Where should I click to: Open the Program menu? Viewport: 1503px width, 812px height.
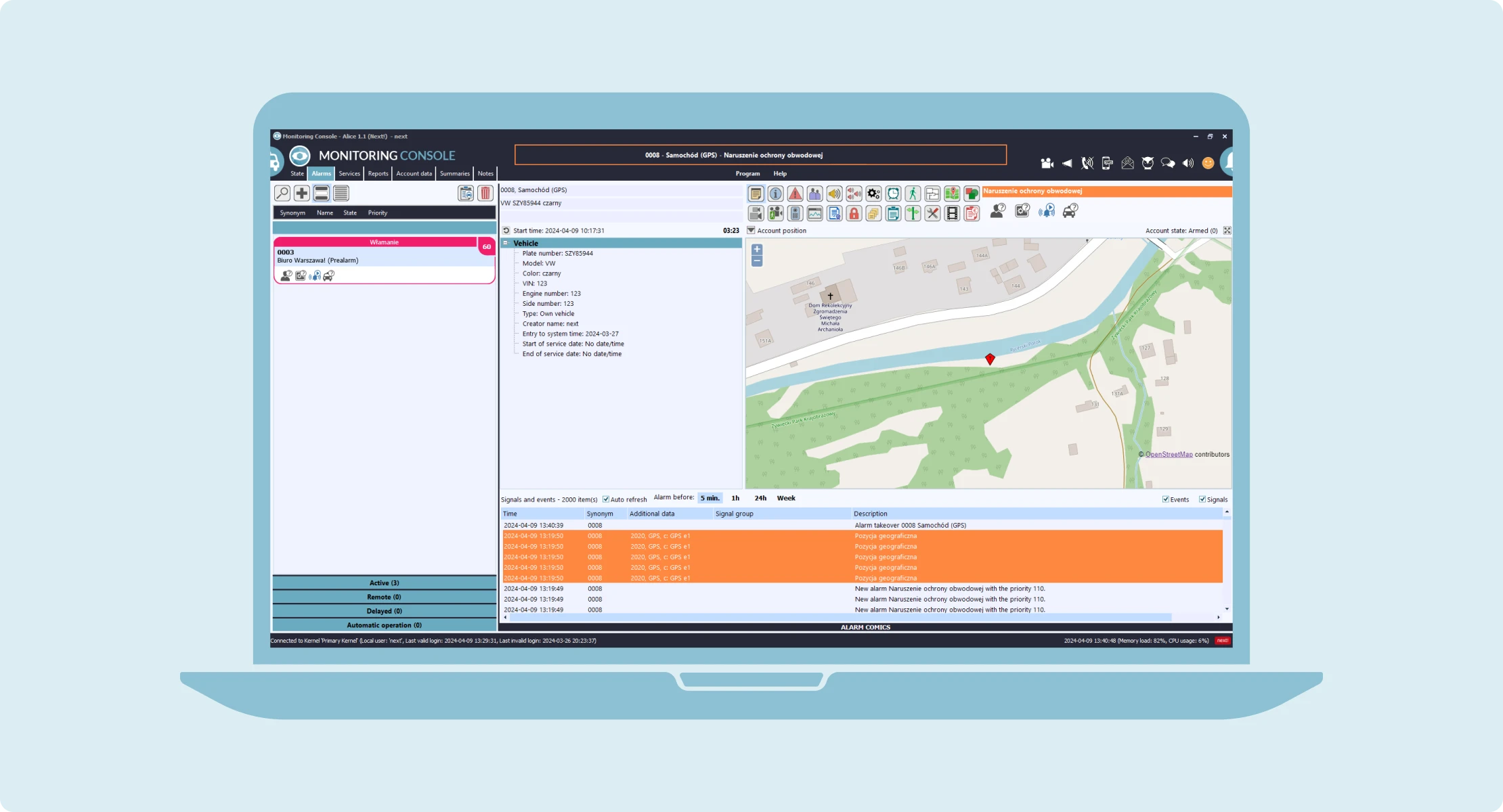pos(747,174)
